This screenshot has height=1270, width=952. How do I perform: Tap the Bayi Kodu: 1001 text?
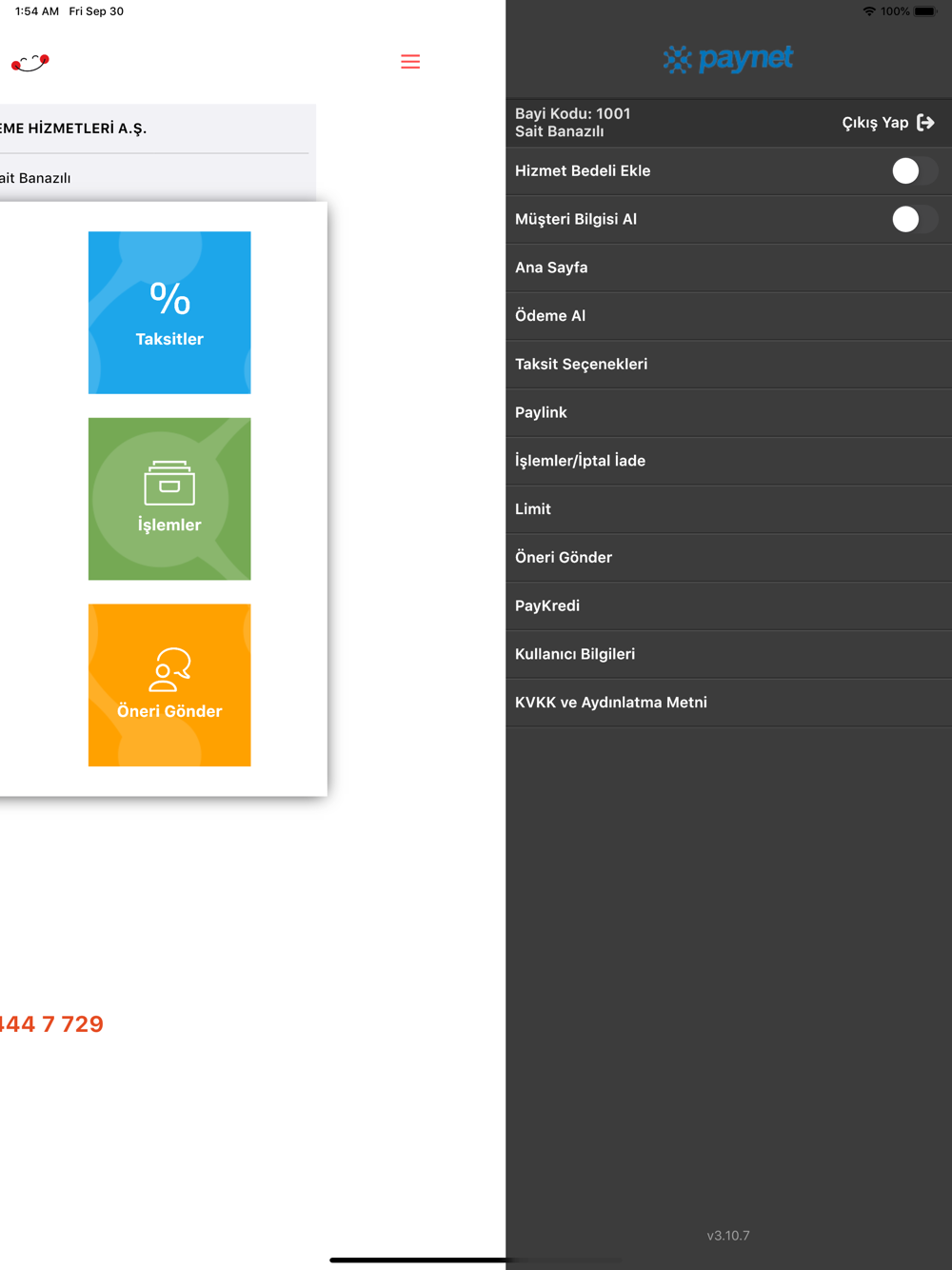(572, 113)
